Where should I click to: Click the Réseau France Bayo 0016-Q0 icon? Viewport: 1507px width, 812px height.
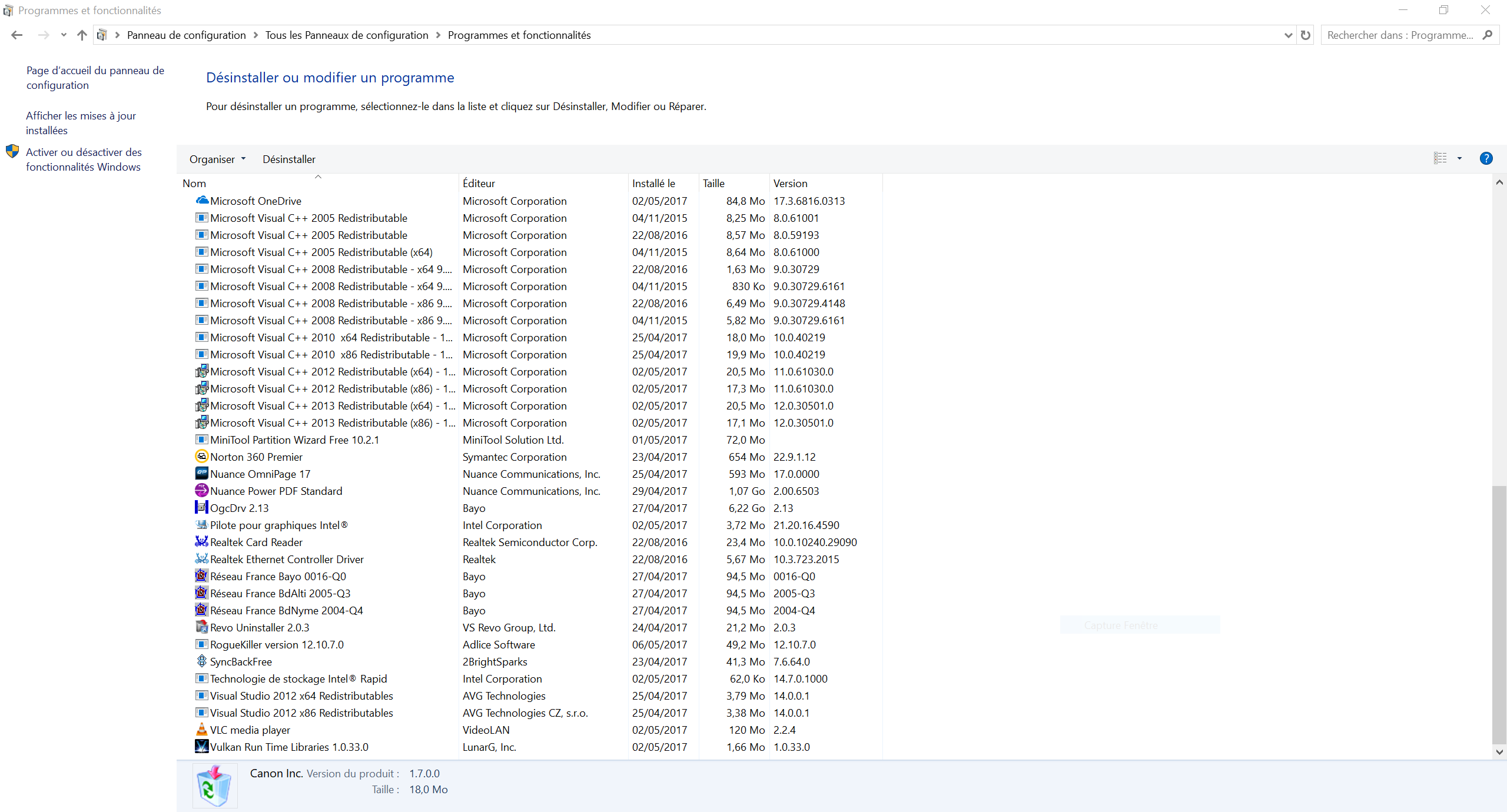[x=202, y=576]
